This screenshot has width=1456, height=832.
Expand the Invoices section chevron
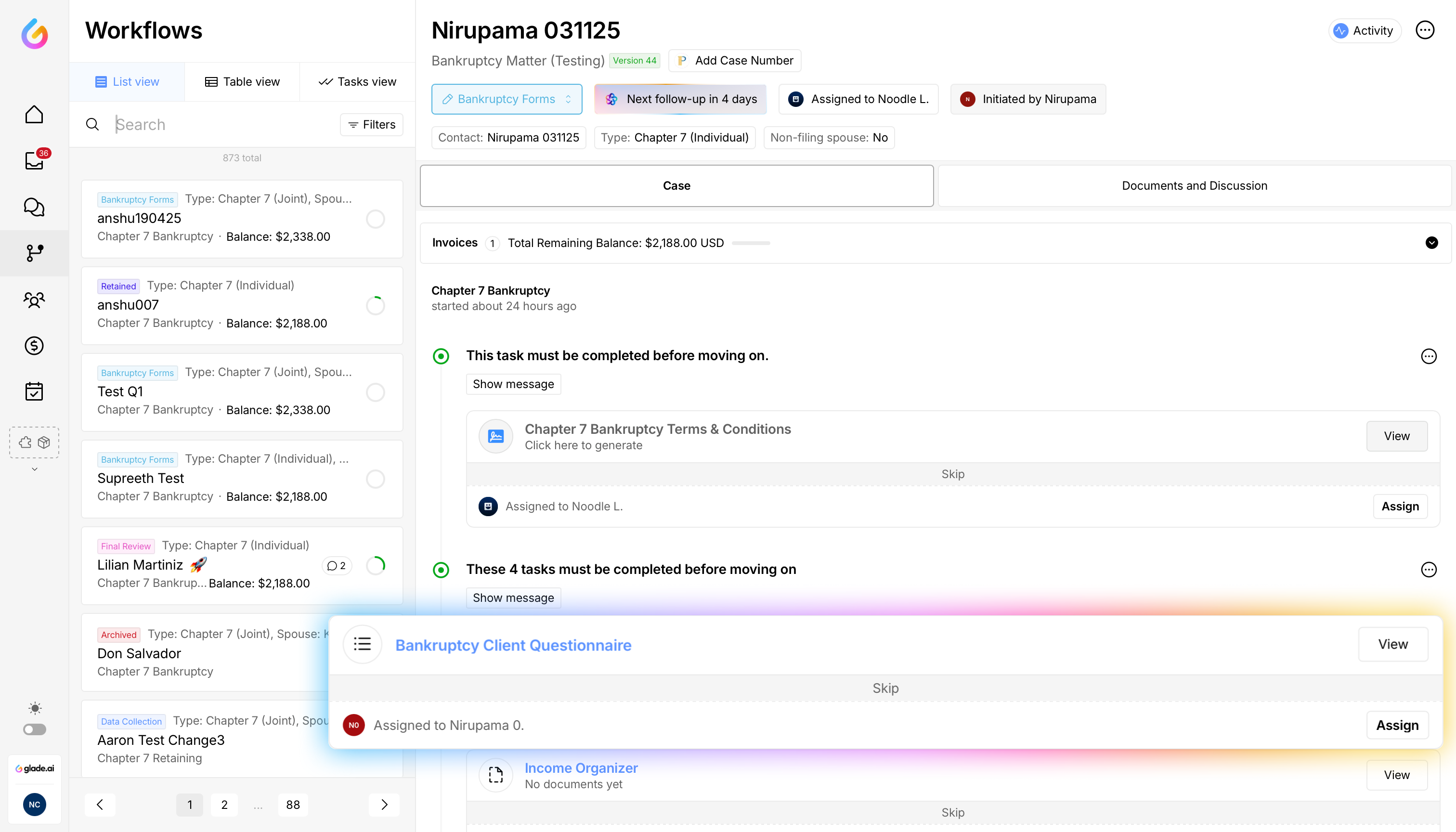[x=1431, y=243]
